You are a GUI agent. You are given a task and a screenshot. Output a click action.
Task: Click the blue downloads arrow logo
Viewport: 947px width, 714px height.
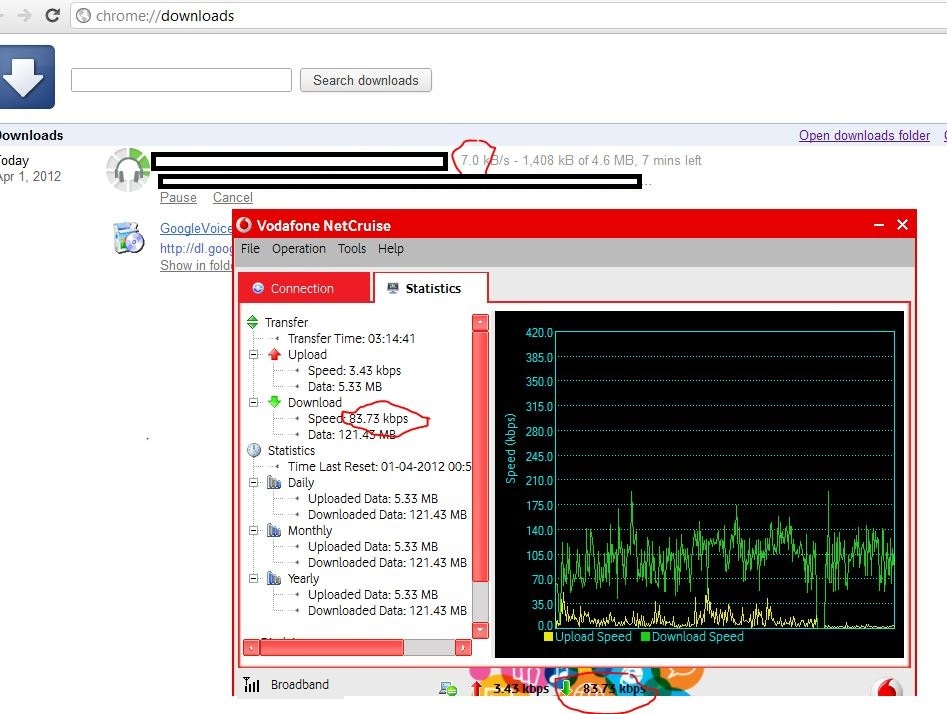coord(27,77)
